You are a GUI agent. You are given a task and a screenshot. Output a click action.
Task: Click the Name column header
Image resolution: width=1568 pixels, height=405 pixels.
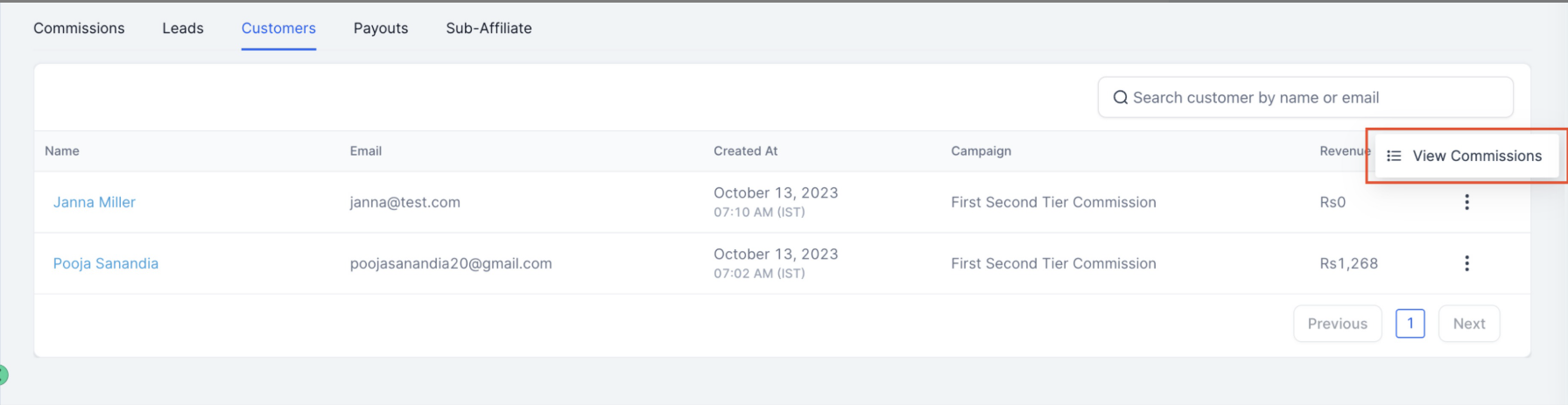62,151
